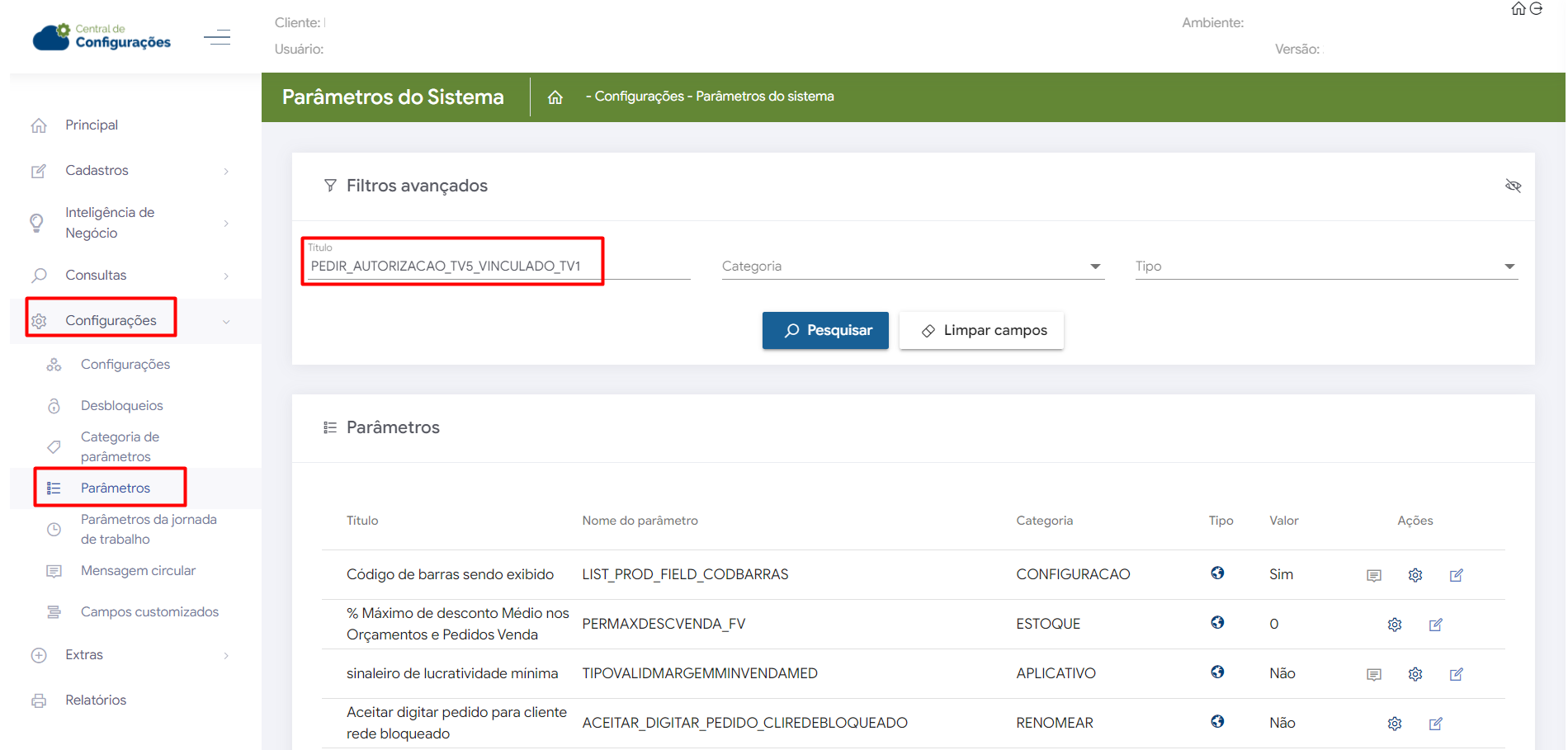This screenshot has width=1568, height=750.
Task: Open Desbloqueios in the sidebar submenu
Action: 121,406
